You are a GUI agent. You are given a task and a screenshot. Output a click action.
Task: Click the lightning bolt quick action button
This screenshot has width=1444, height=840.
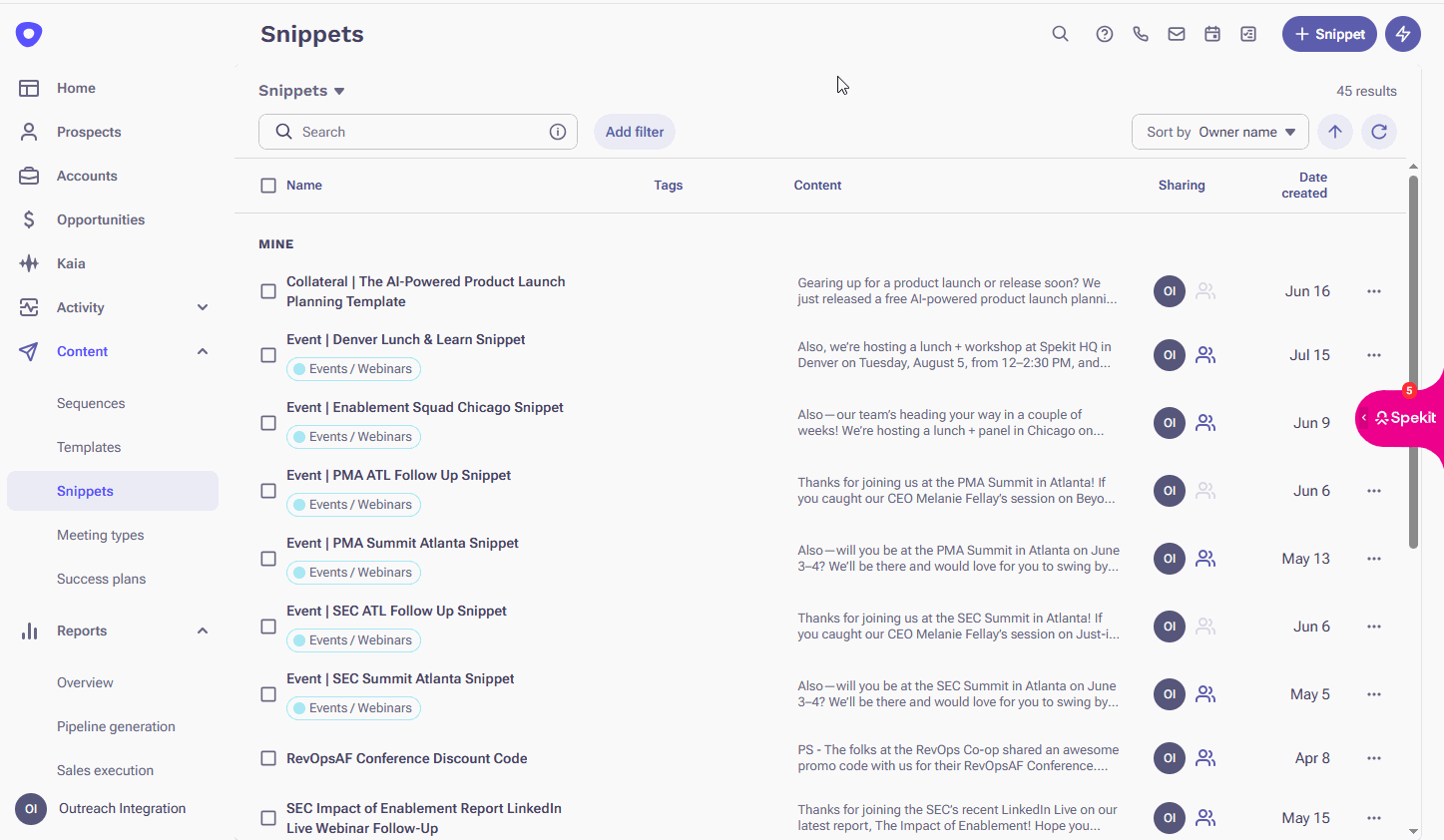[x=1403, y=34]
